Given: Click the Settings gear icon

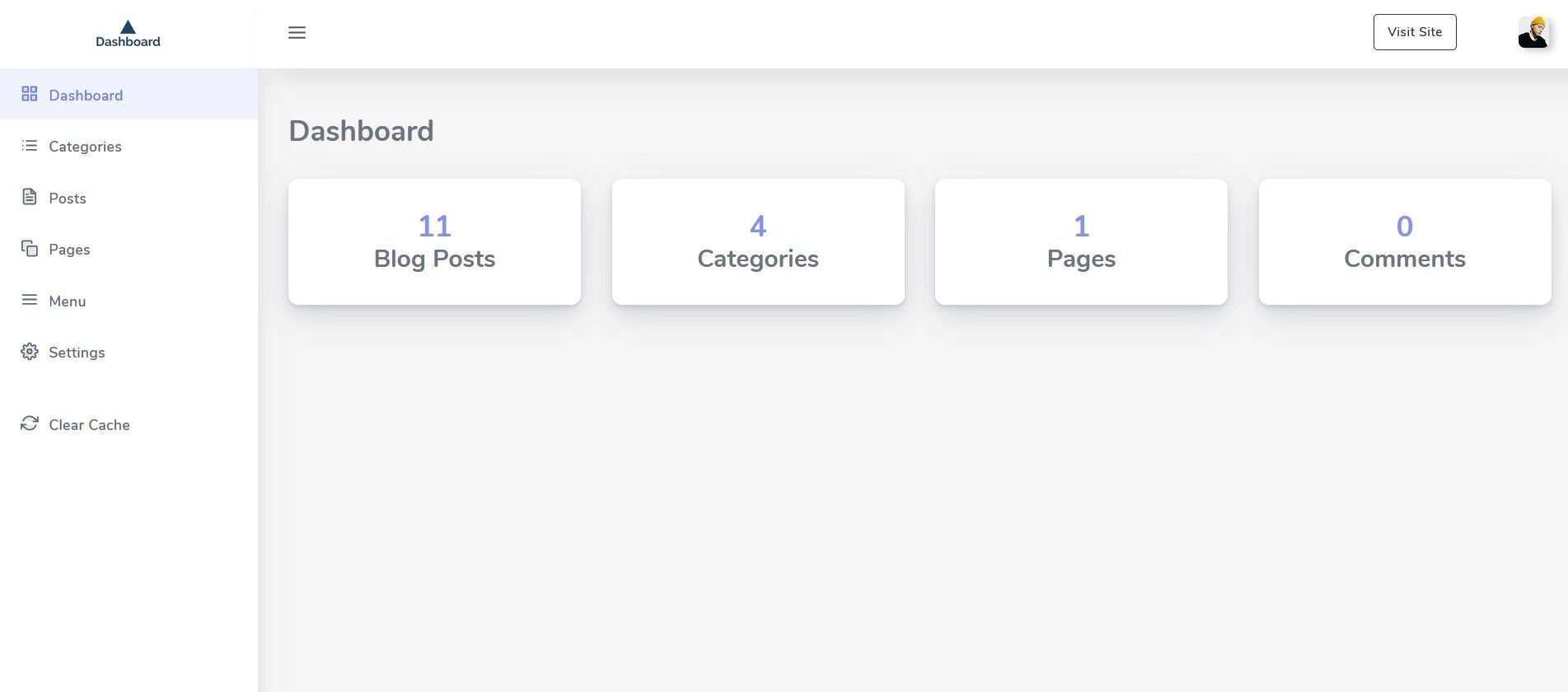Looking at the screenshot, I should coord(30,352).
